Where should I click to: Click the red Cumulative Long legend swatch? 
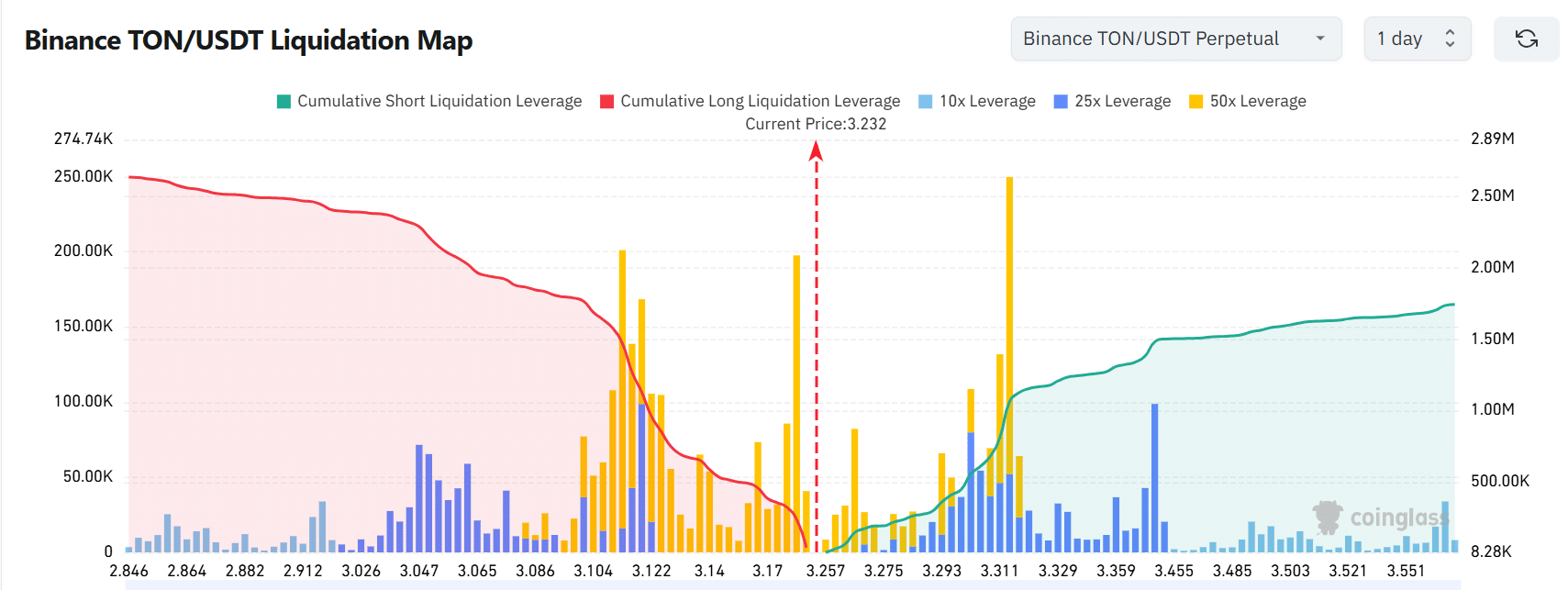(607, 101)
